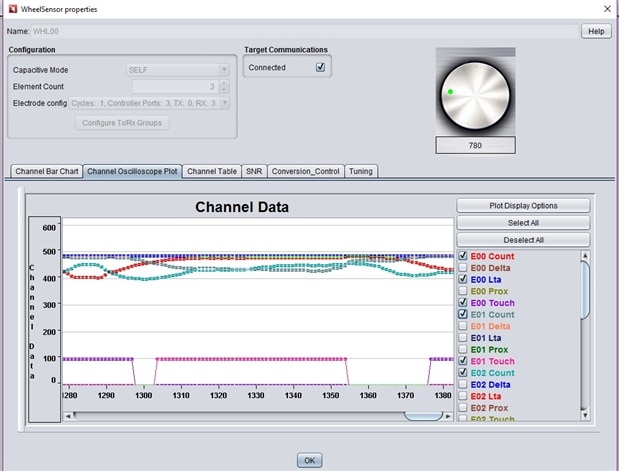Image resolution: width=619 pixels, height=471 pixels.
Task: Open the SNR tab
Action: point(254,171)
